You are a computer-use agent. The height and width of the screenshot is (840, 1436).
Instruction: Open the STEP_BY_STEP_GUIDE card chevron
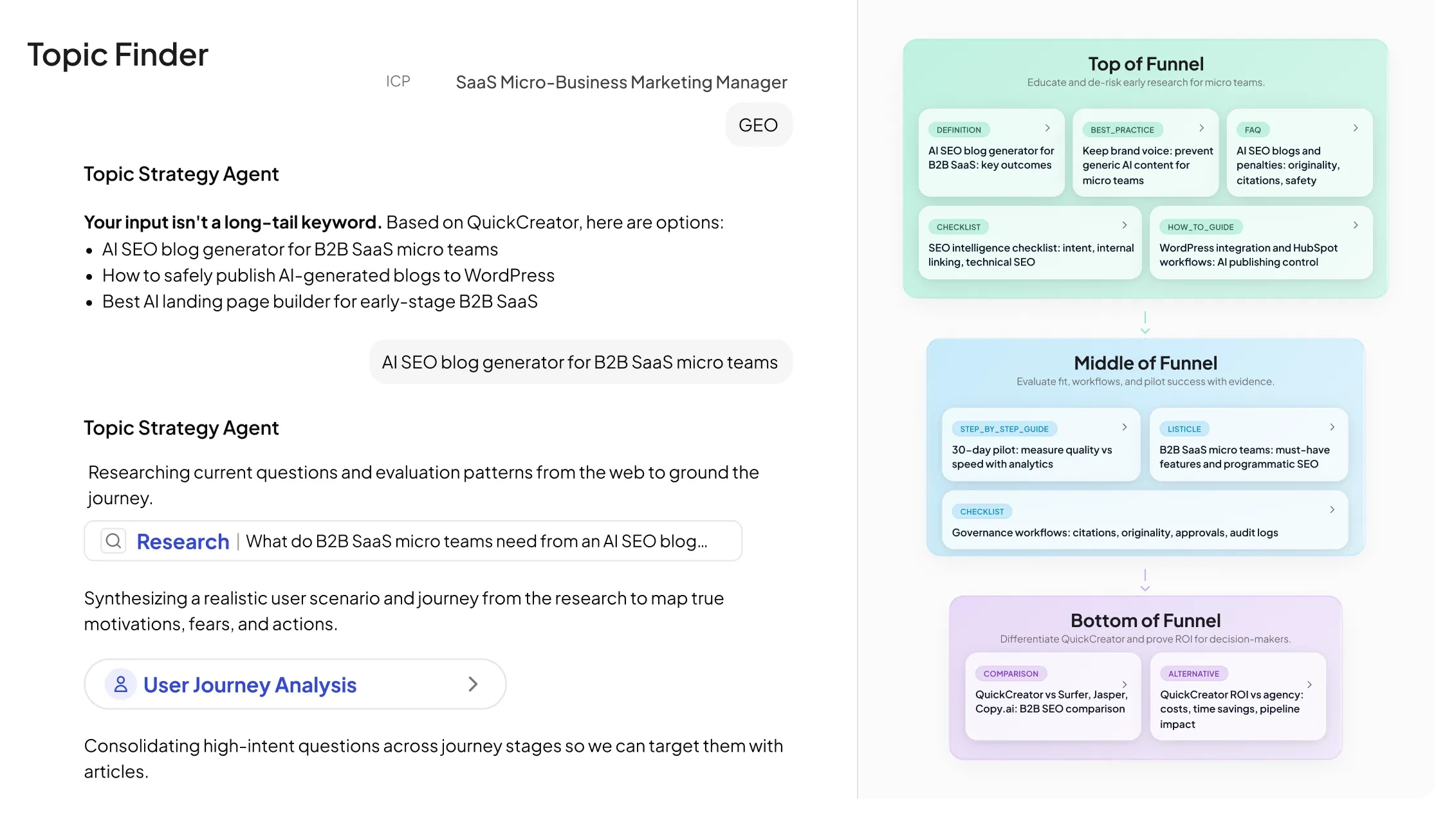[x=1125, y=427]
